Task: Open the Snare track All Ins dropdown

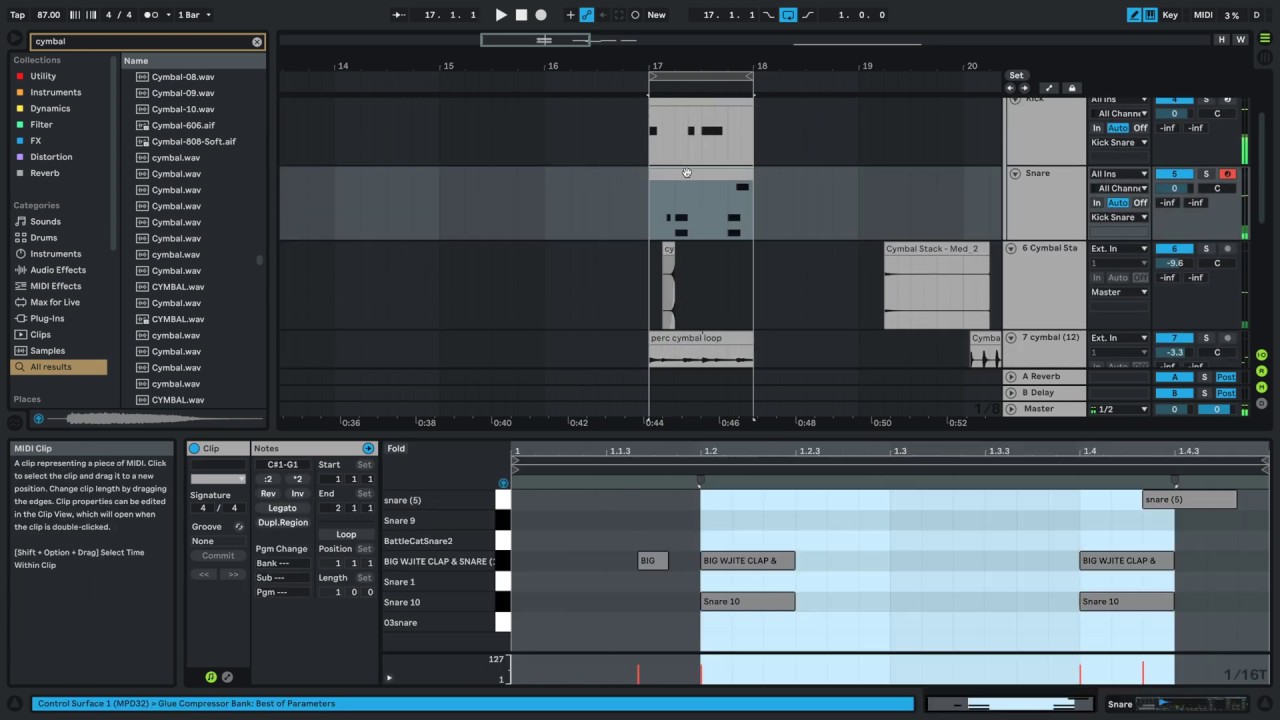Action: [1119, 174]
